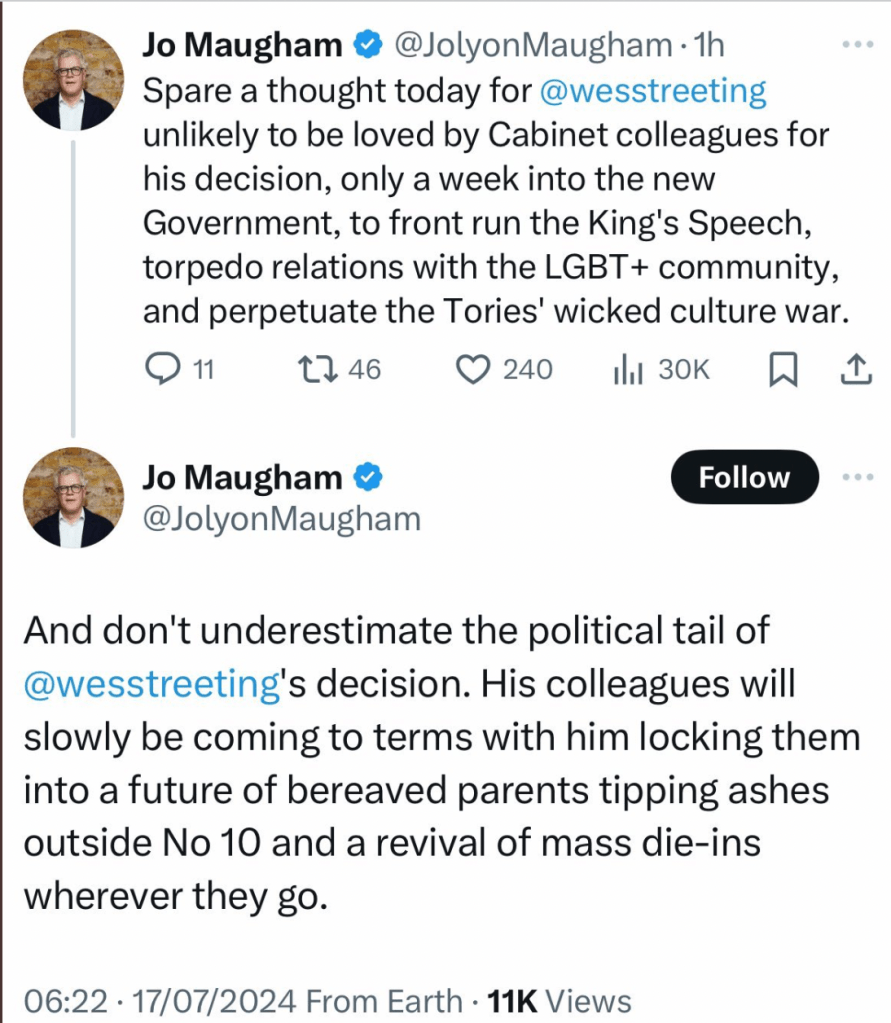Click the reply icon on first tweet
This screenshot has height=1023, width=891.
[162, 370]
